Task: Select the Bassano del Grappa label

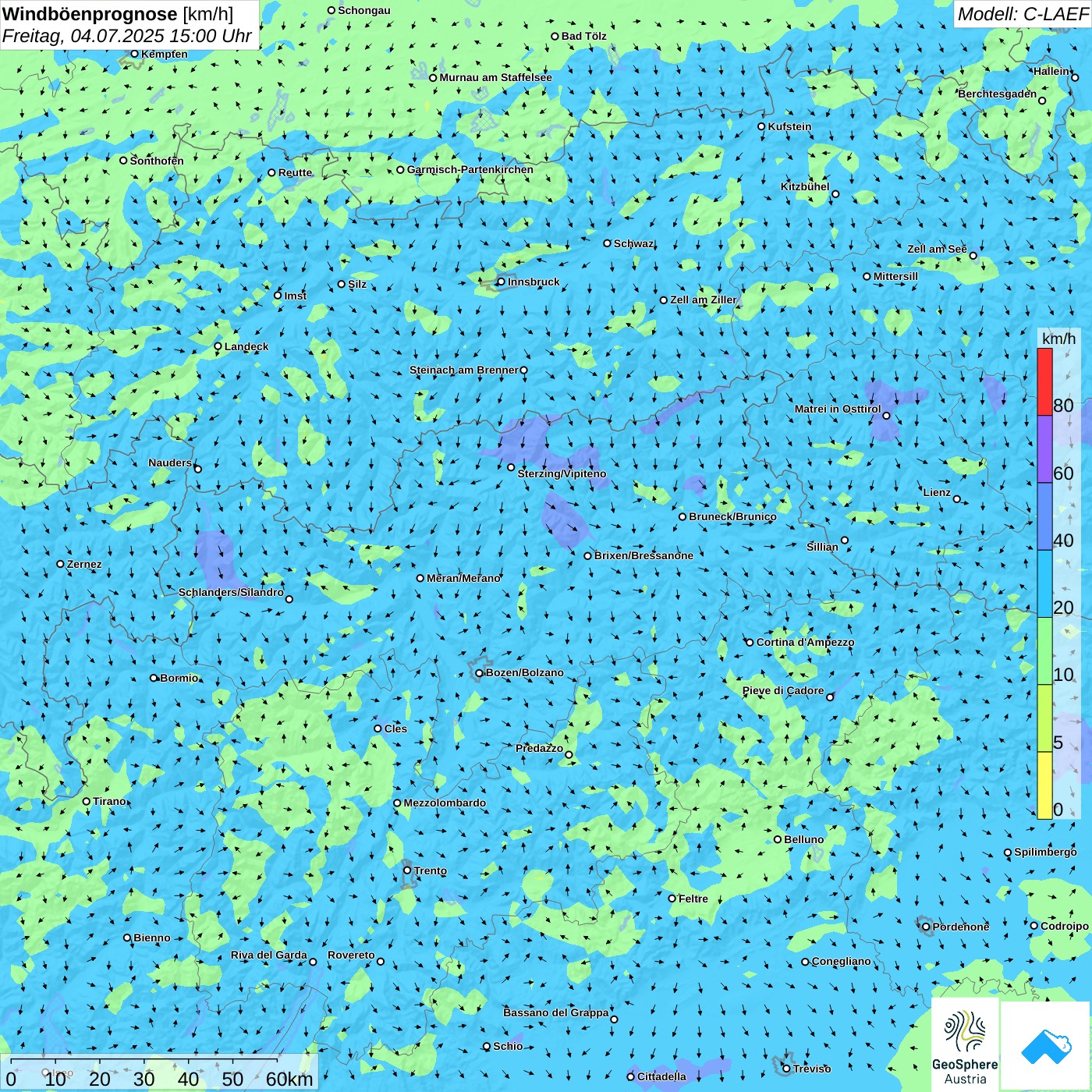Action: (x=556, y=1012)
